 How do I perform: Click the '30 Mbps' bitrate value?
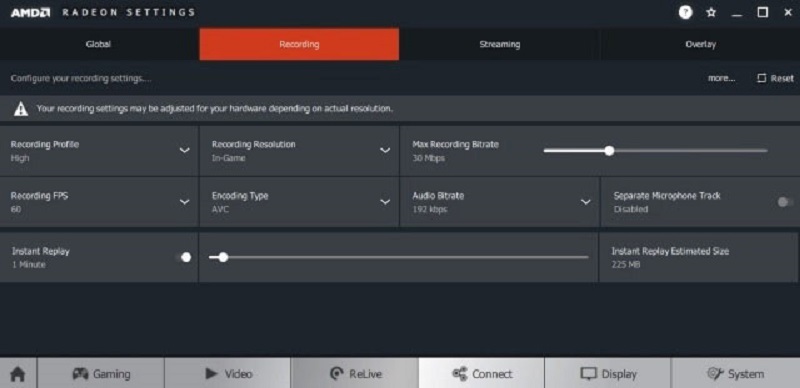point(429,158)
